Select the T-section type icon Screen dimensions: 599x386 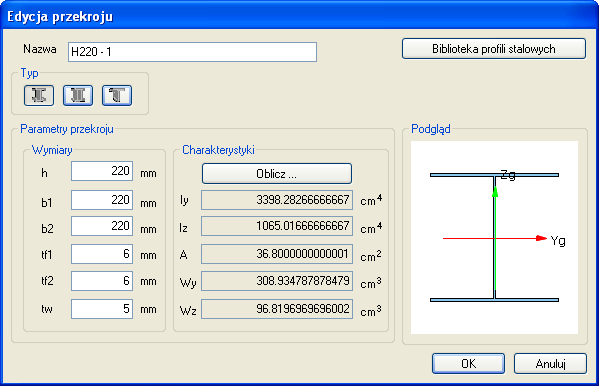[x=117, y=95]
